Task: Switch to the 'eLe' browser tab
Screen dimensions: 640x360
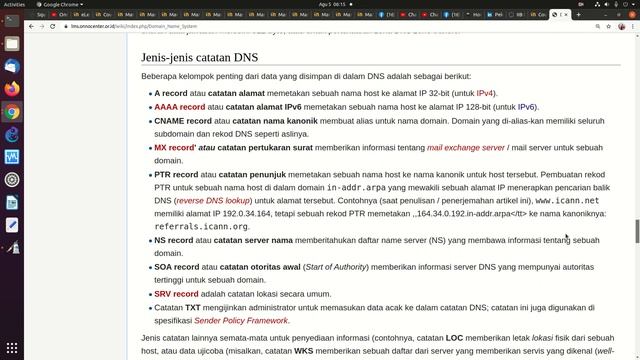Action: (81, 15)
